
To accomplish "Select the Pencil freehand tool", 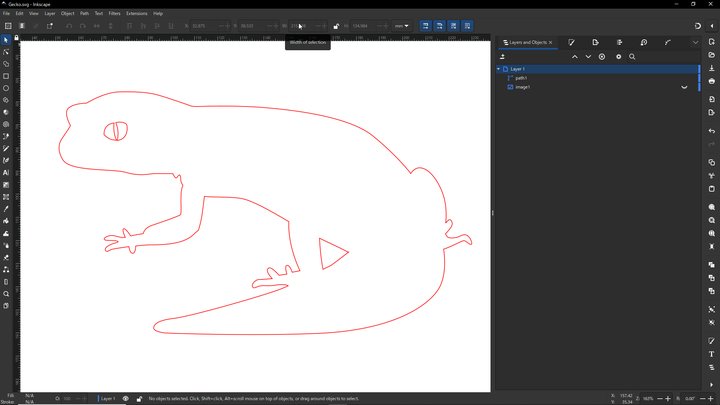I will click(x=6, y=148).
